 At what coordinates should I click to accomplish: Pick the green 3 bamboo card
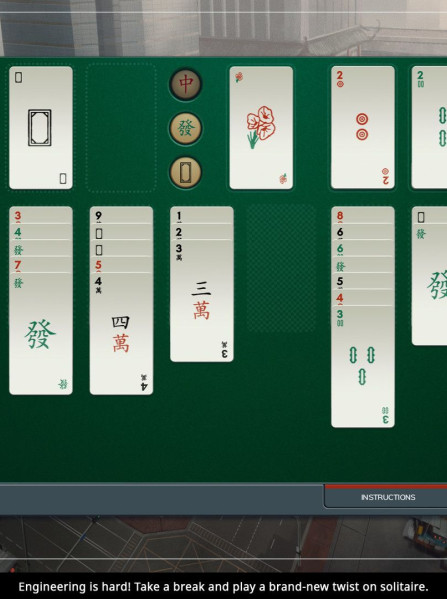coord(363,367)
